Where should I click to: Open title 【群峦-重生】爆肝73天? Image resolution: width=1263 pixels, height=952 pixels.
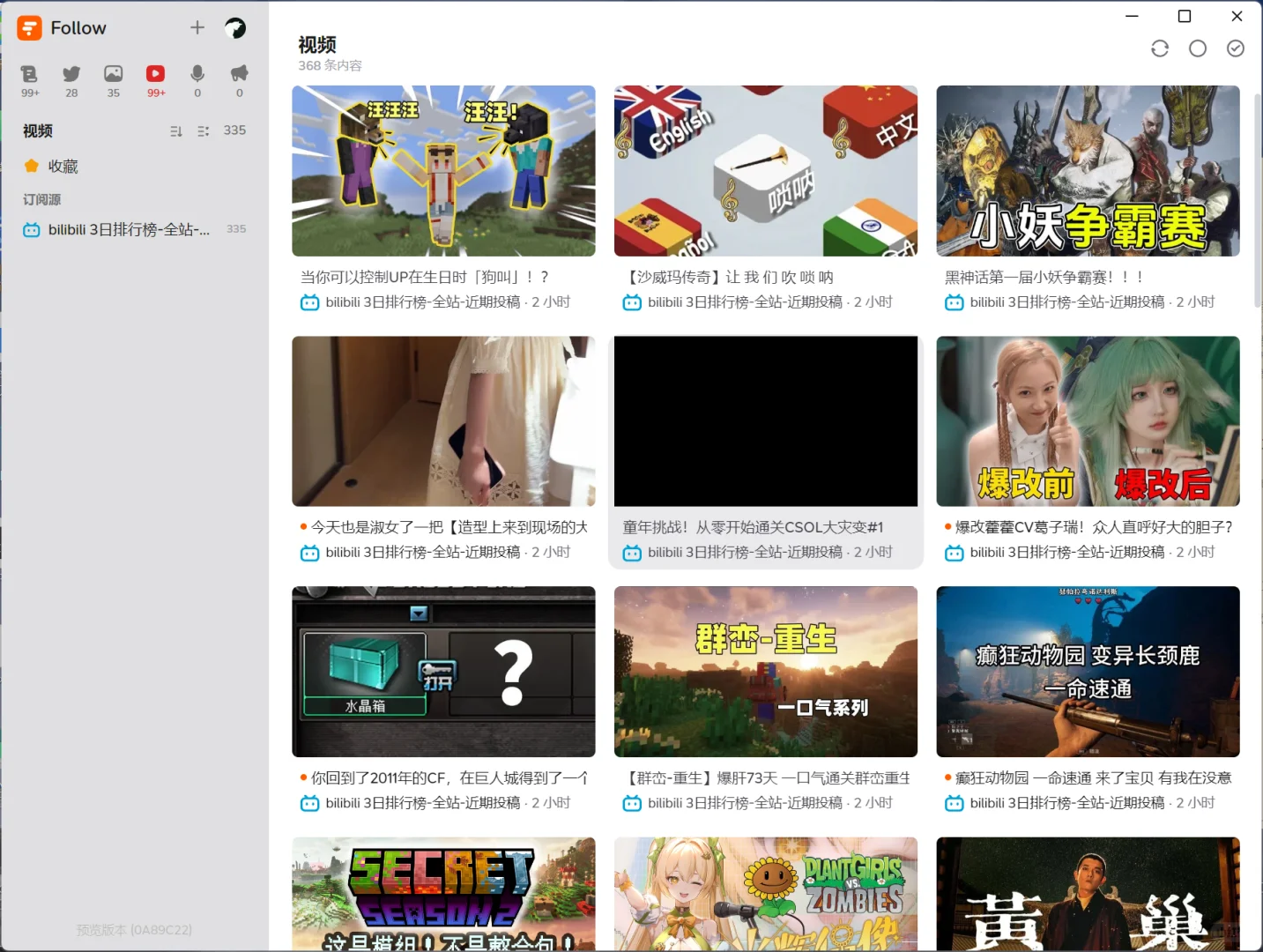(767, 778)
